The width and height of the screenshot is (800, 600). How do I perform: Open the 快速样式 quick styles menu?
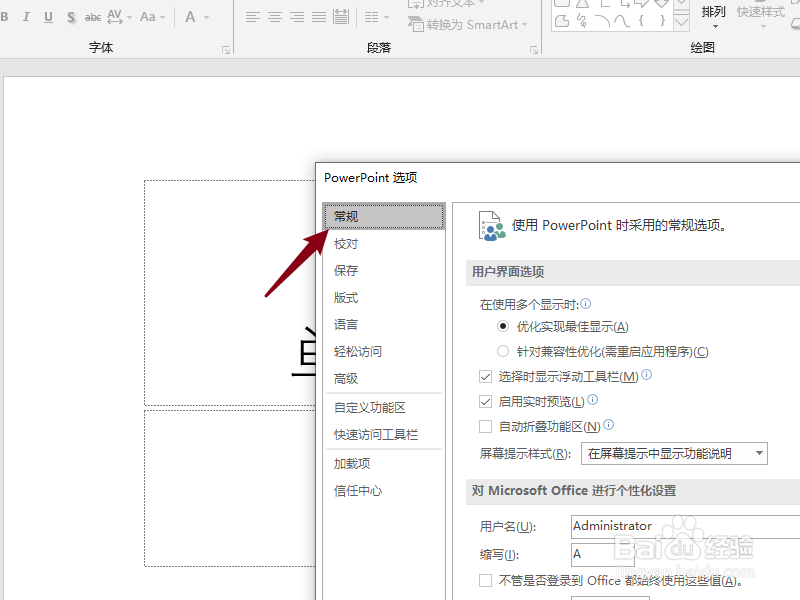point(761,16)
